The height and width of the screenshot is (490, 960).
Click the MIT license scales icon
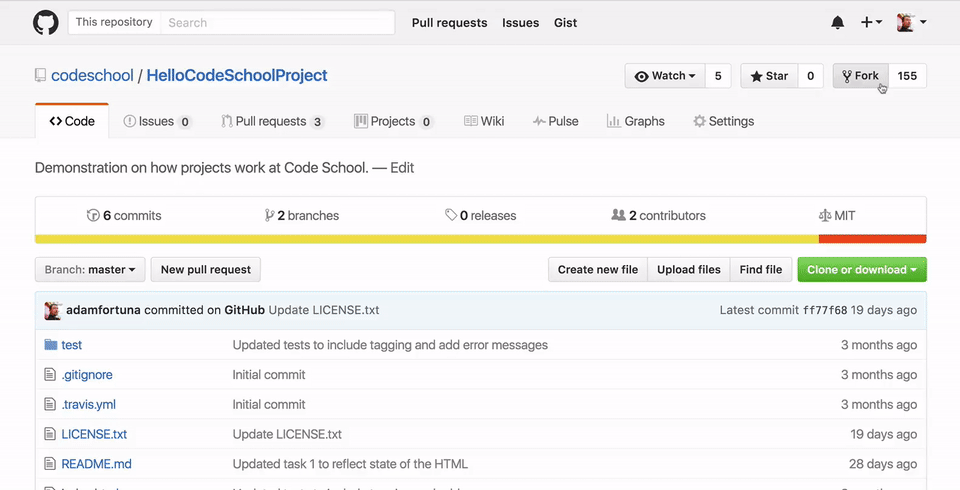[825, 216]
